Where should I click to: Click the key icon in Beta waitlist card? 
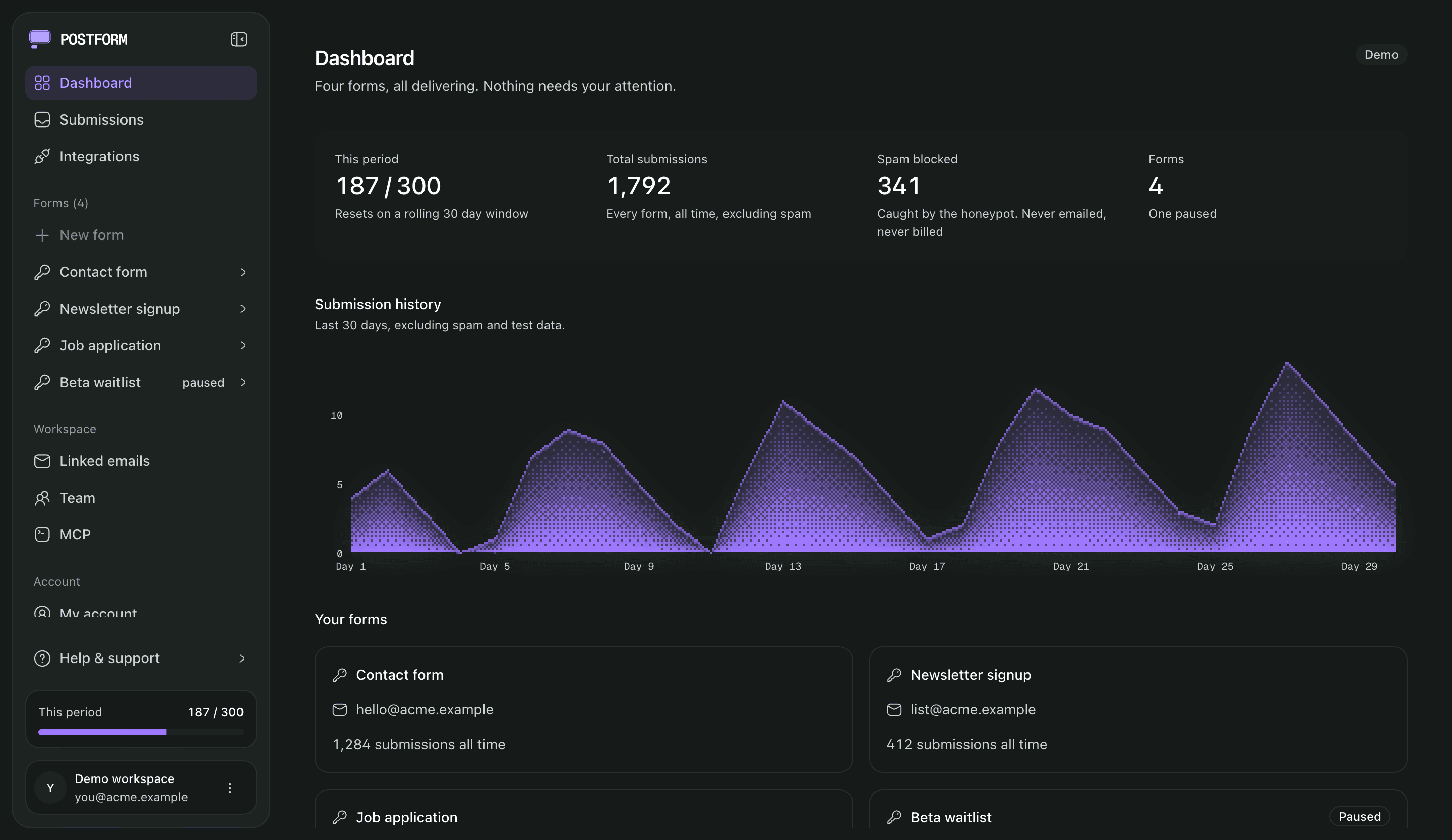894,817
